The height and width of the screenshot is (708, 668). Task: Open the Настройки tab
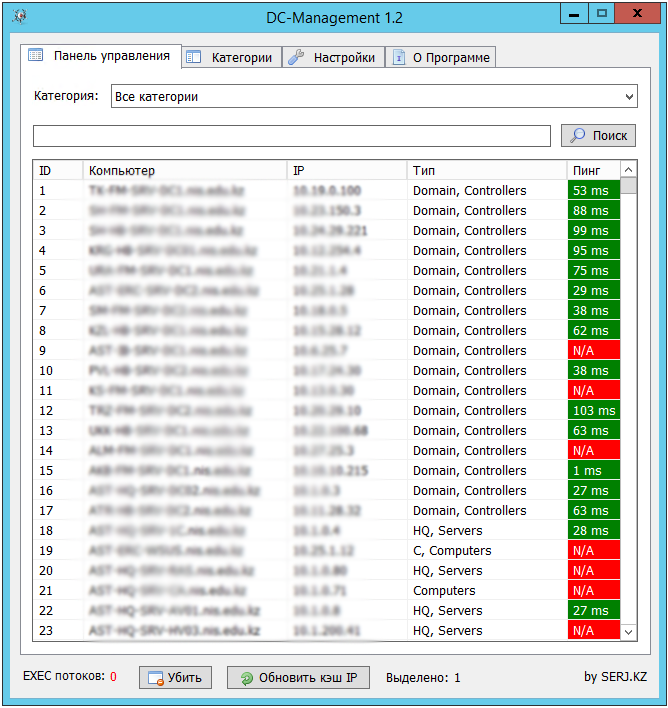pos(344,57)
